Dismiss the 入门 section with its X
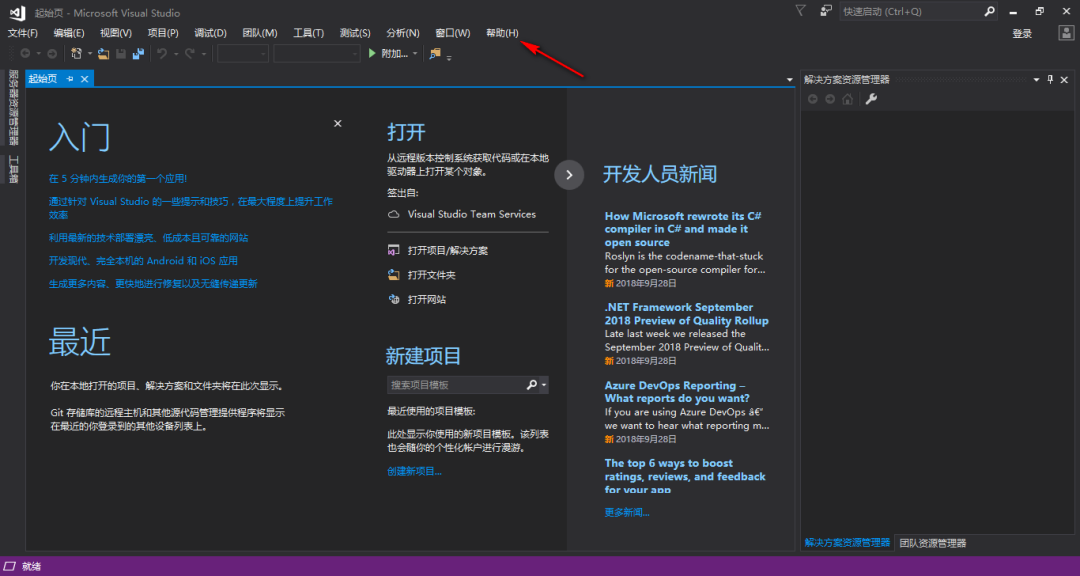 click(337, 123)
